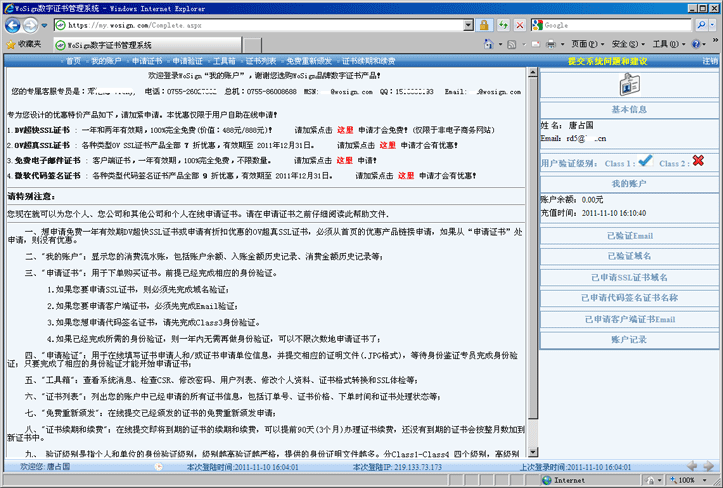Open 免费重新颁发 in the navigation bar
The width and height of the screenshot is (723, 488).
click(309, 61)
